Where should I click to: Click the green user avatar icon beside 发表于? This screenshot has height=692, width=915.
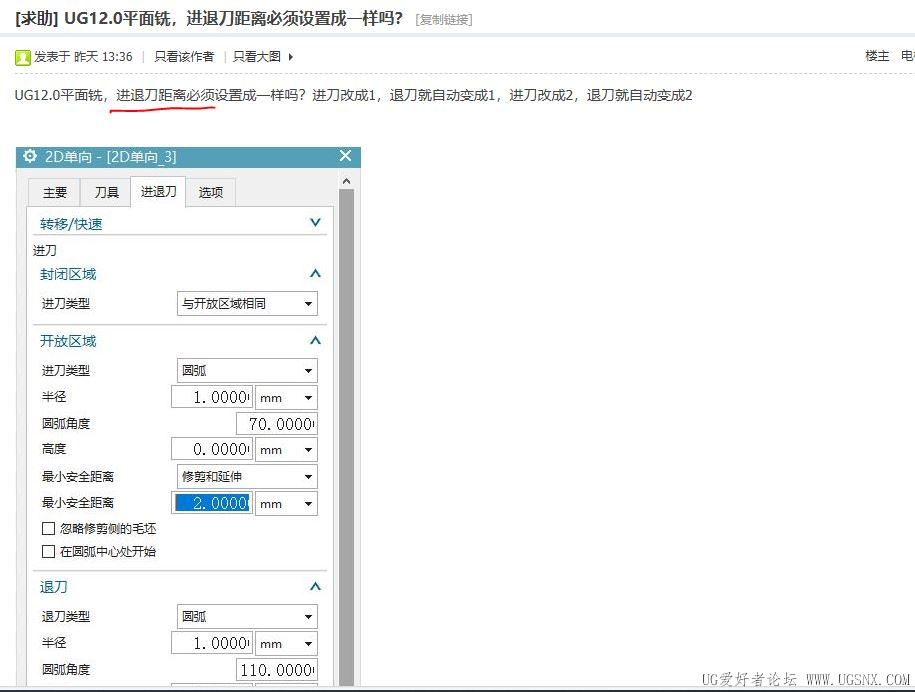(22, 57)
